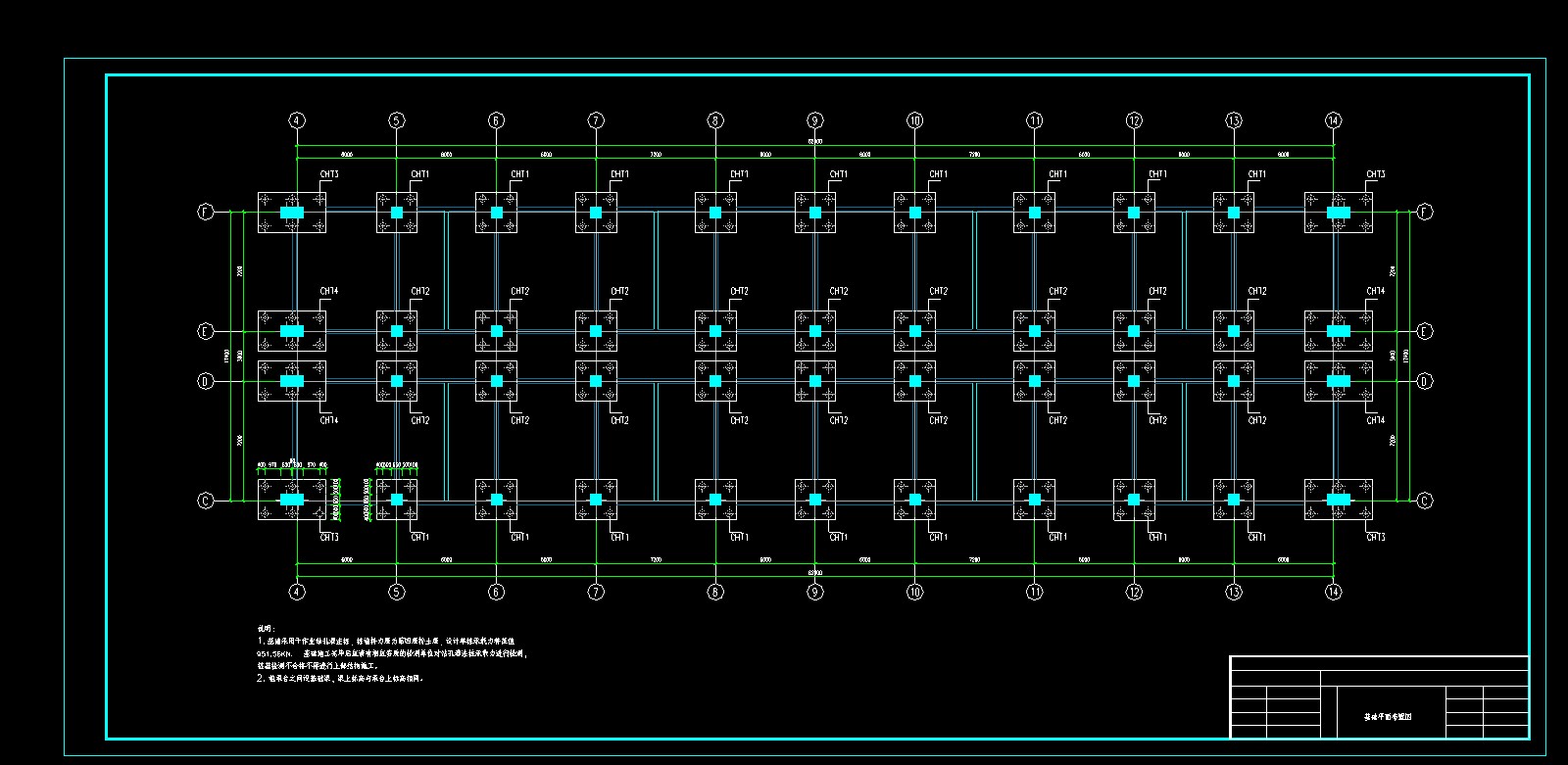Screen dimensions: 1568x765
Task: Click the 基础平面布置图 title block text
Action: pyautogui.click(x=1390, y=717)
